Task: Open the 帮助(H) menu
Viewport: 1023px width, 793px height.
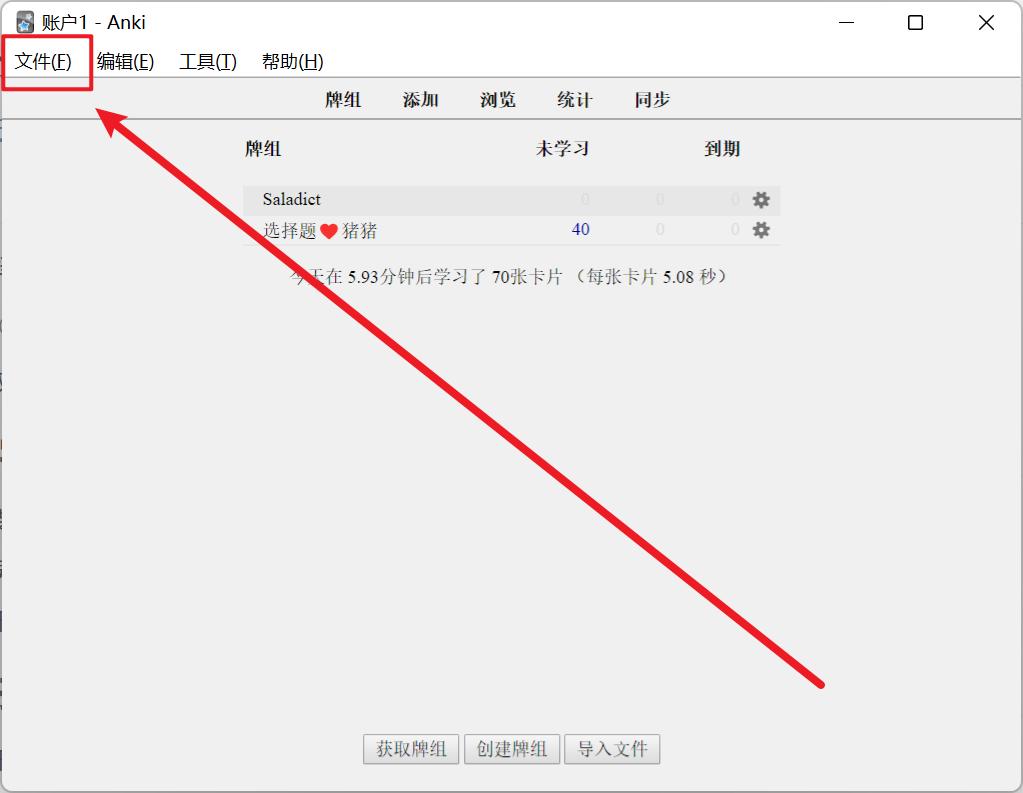Action: tap(292, 62)
